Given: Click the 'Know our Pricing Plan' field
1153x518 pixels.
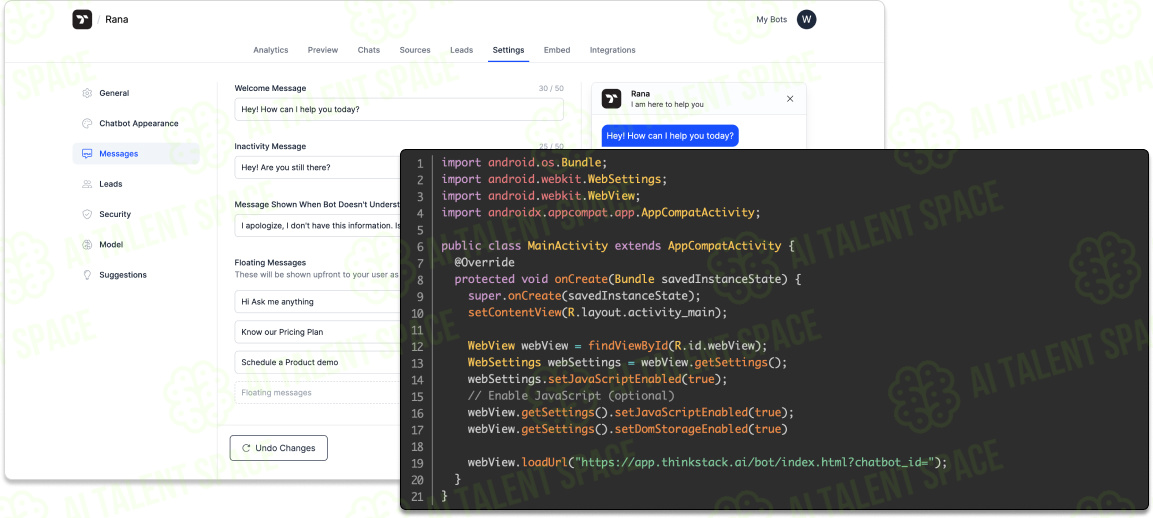Looking at the screenshot, I should (318, 332).
